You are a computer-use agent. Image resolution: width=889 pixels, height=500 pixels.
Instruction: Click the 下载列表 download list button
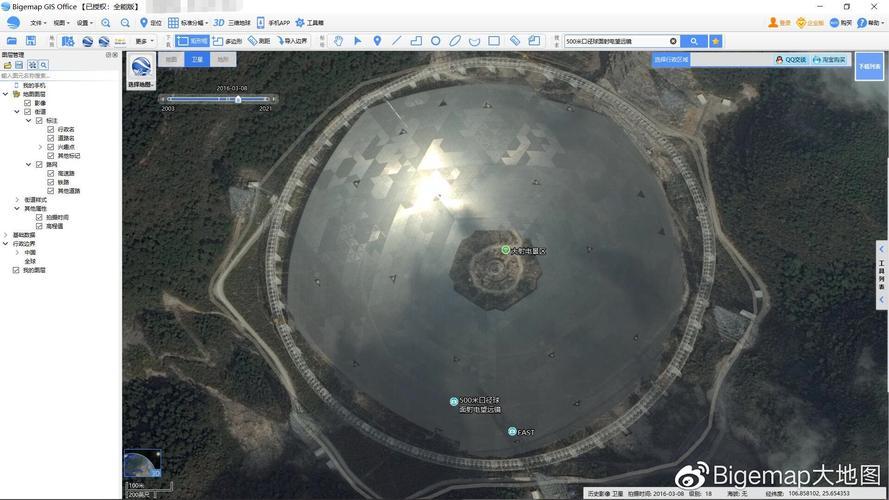pyautogui.click(x=869, y=66)
